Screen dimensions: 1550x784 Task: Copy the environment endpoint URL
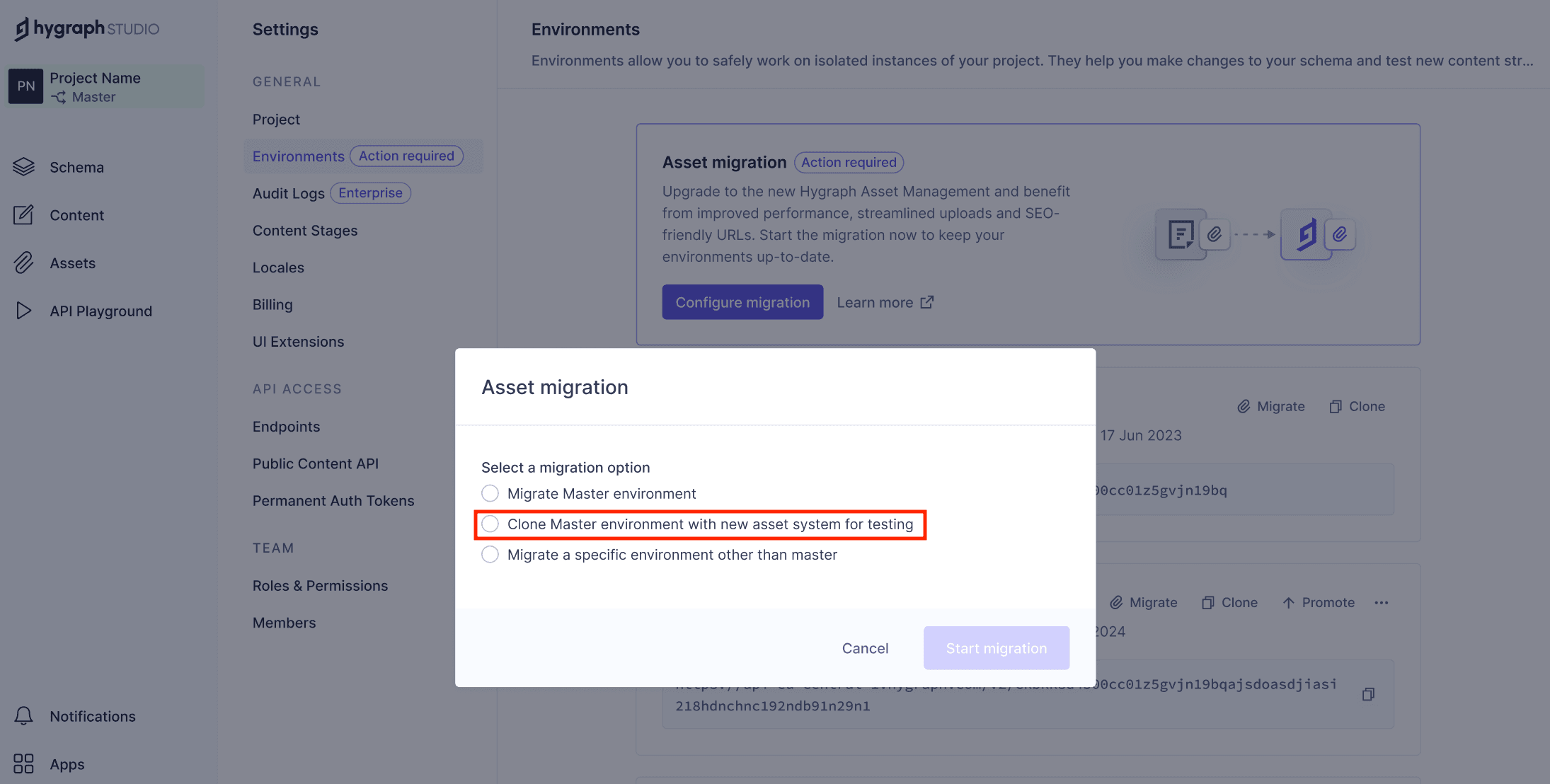pyautogui.click(x=1369, y=694)
